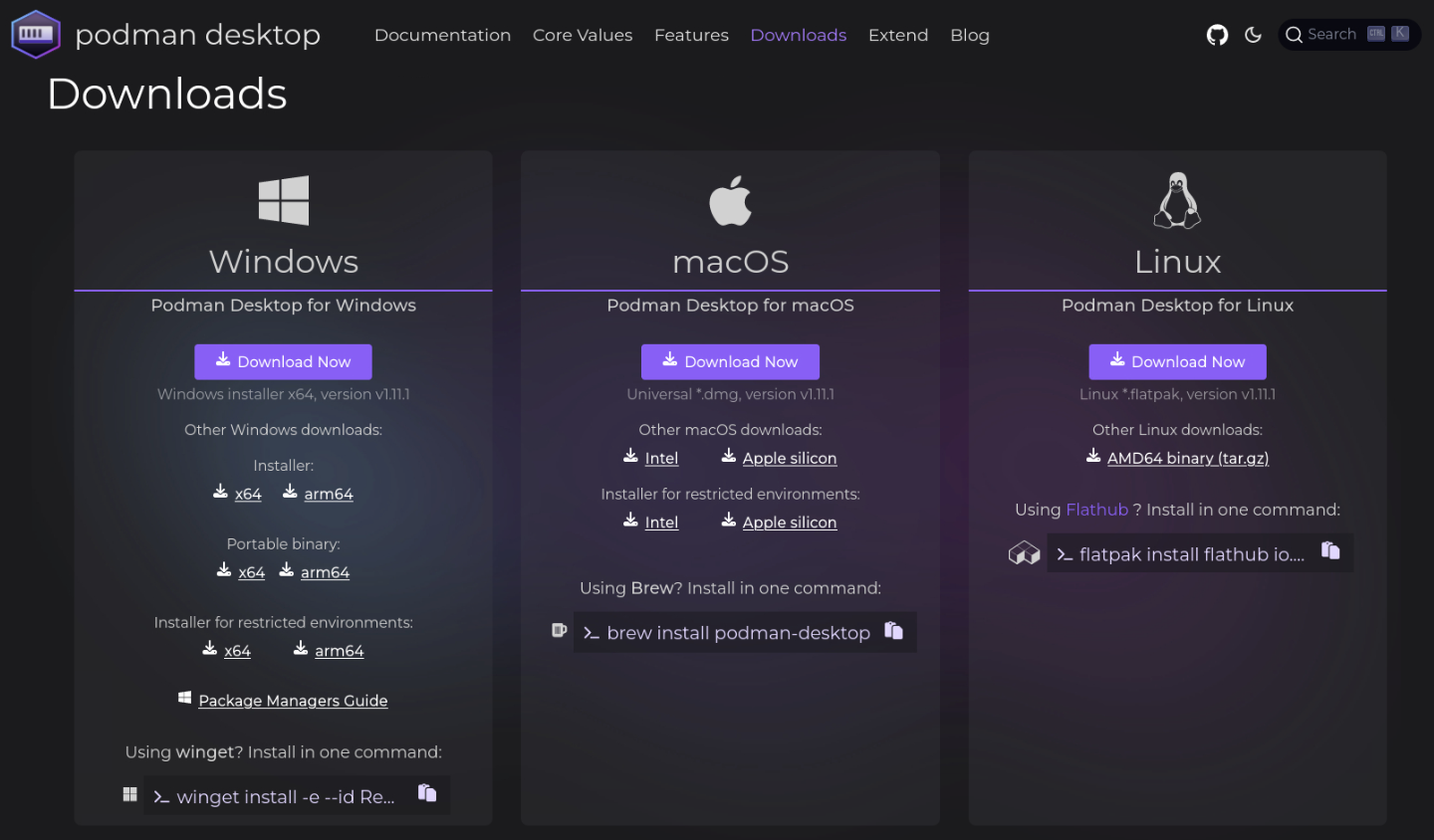The image size is (1434, 840).
Task: Open the Documentation menu item
Action: [x=442, y=35]
